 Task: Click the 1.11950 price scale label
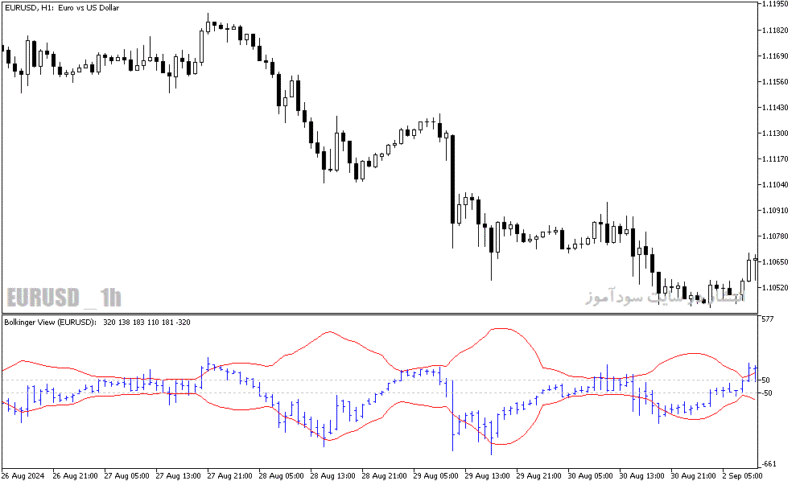(x=774, y=4)
